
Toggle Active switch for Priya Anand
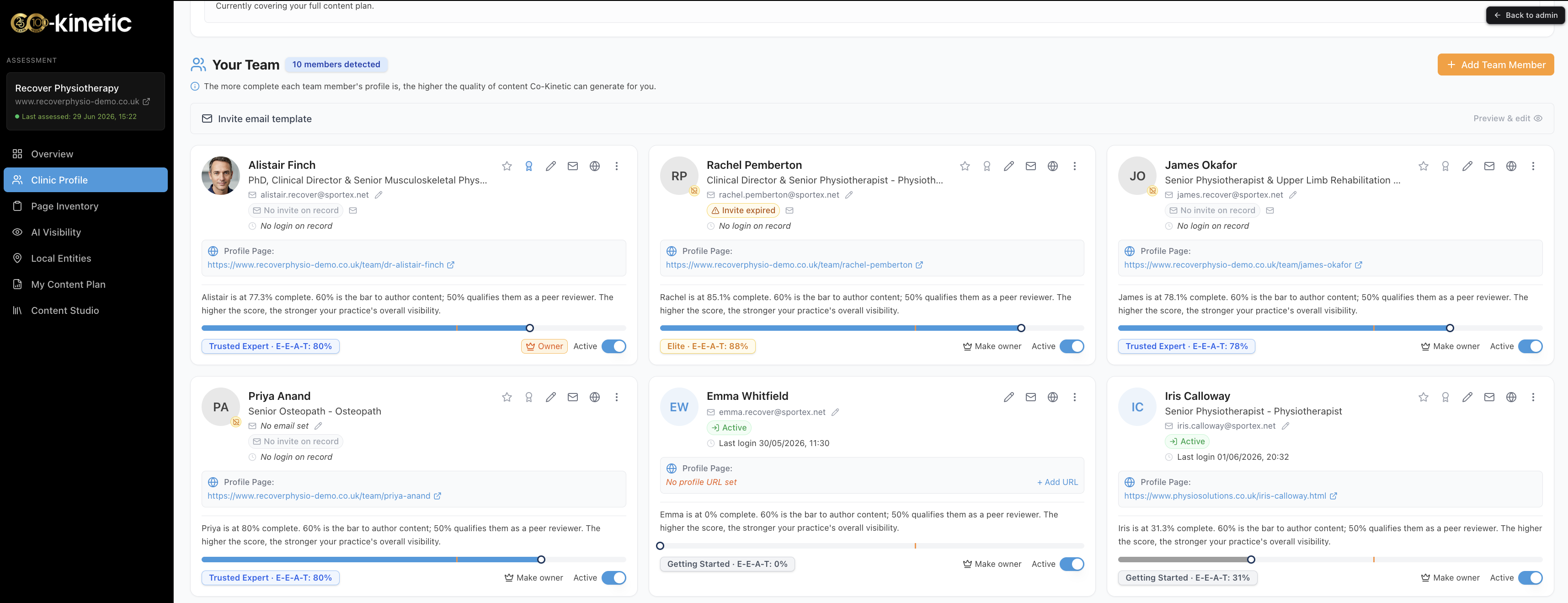tap(613, 578)
